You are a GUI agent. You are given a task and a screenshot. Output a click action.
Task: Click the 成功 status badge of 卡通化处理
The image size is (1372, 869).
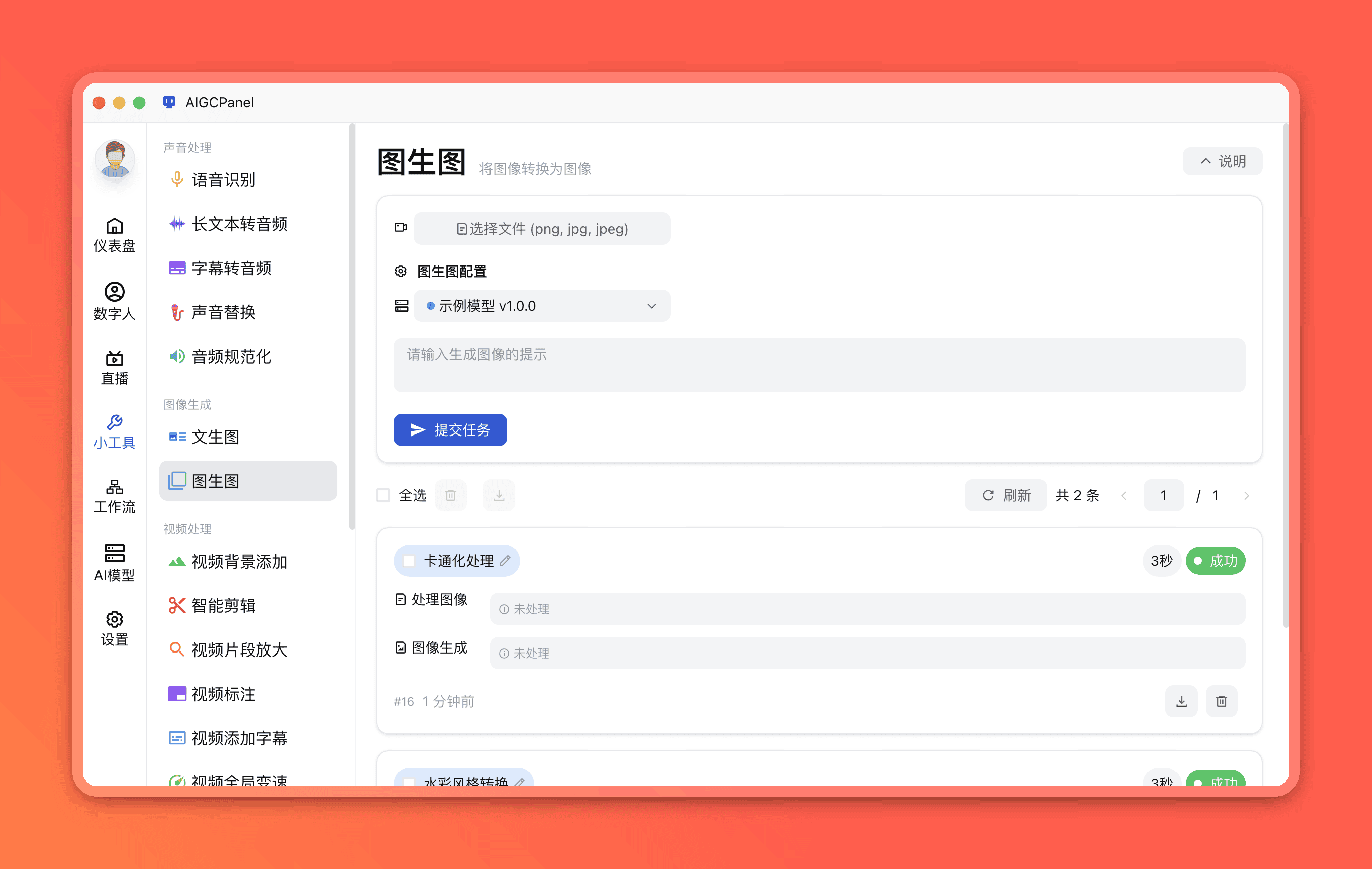[1215, 561]
